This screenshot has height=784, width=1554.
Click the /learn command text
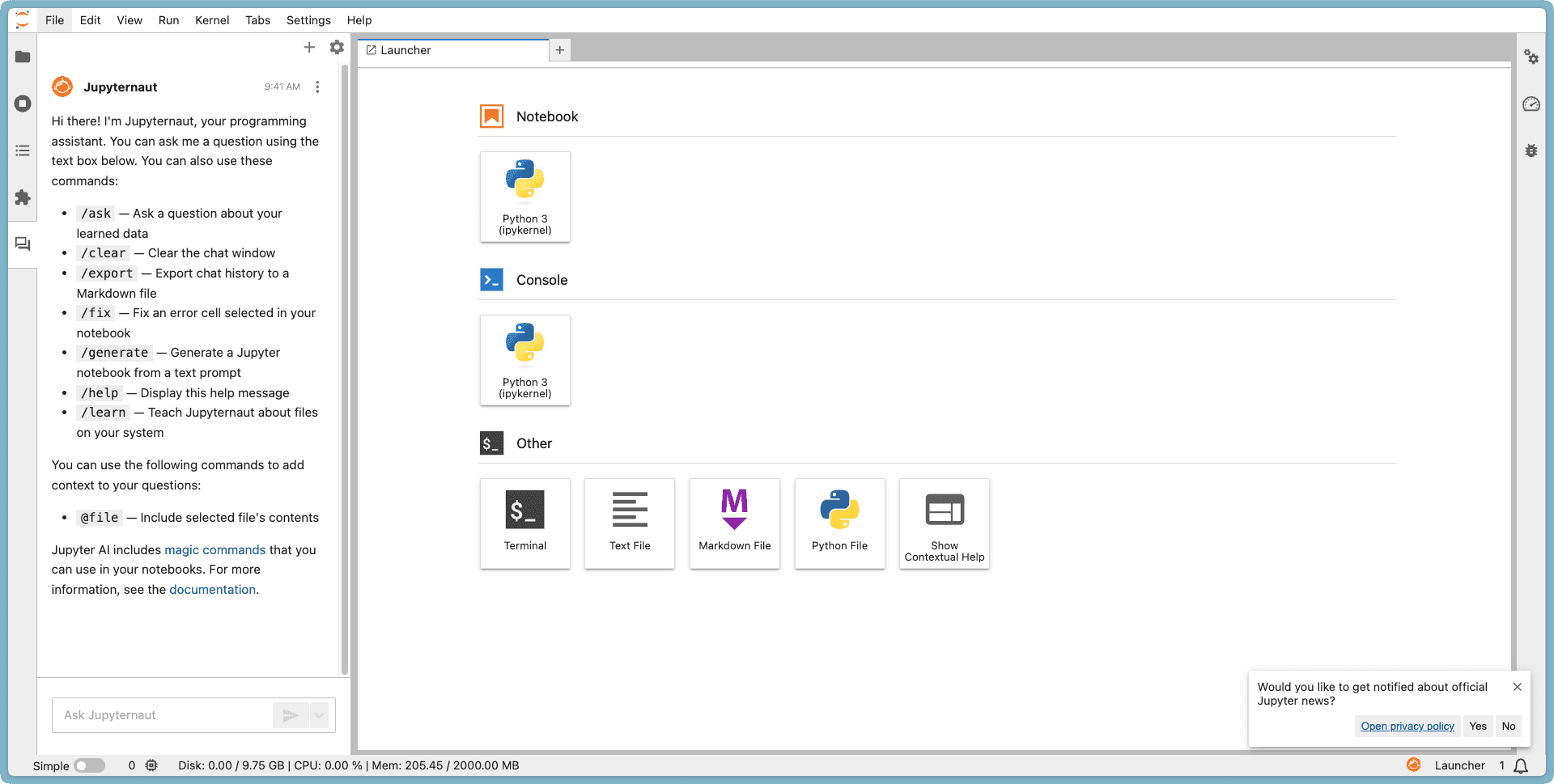pos(104,413)
